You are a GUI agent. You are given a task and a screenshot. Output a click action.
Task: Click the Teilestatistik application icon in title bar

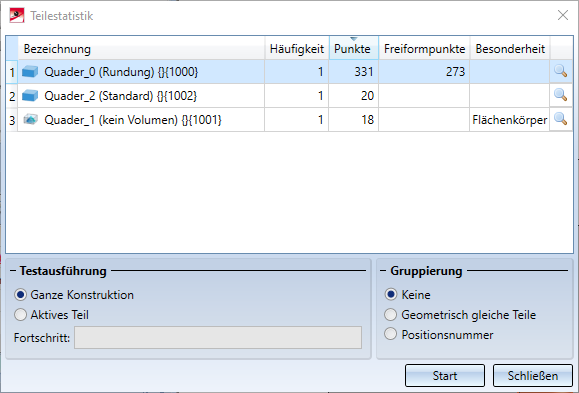tap(17, 16)
